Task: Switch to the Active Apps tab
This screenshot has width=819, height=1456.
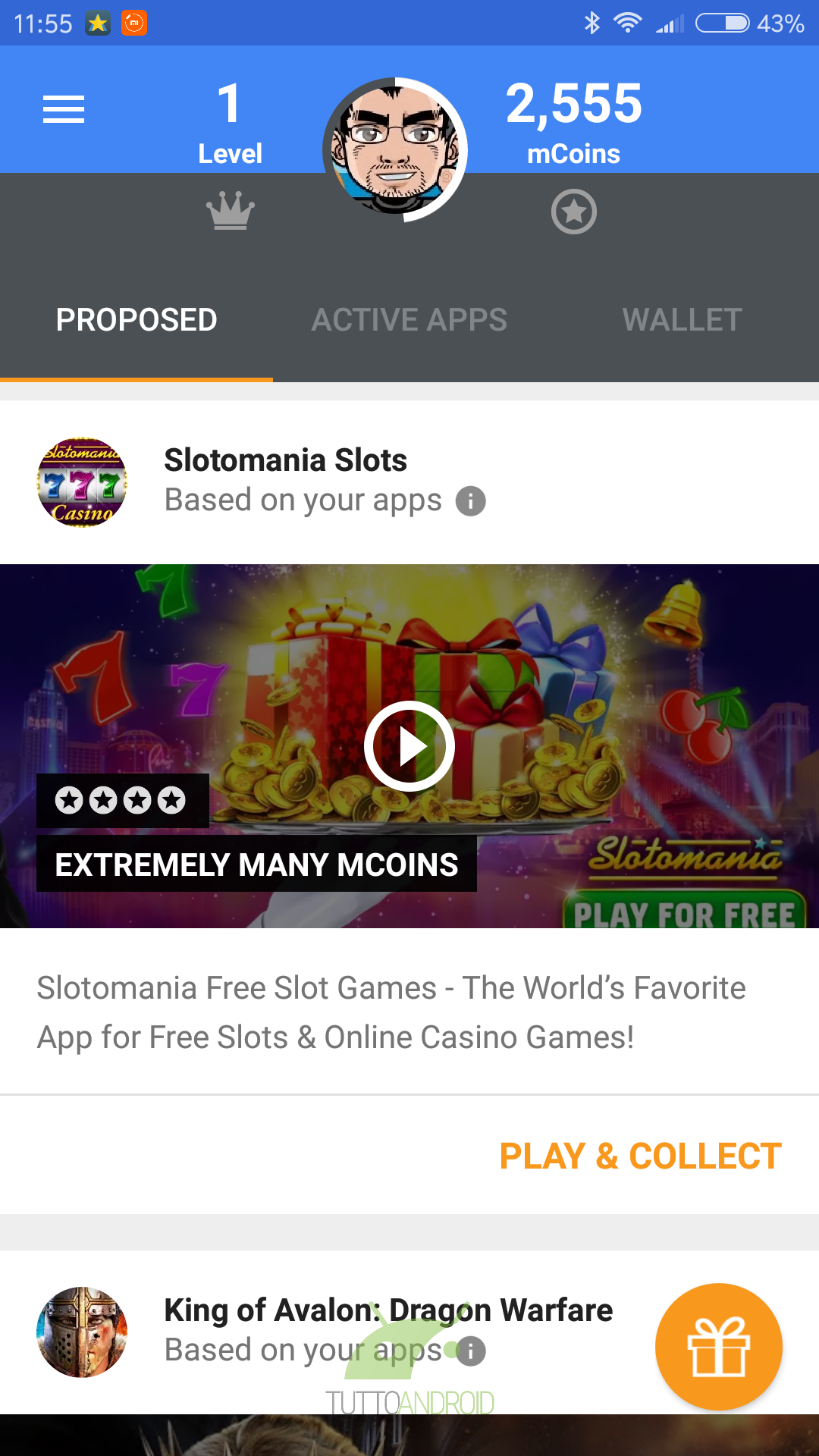Action: (x=409, y=320)
